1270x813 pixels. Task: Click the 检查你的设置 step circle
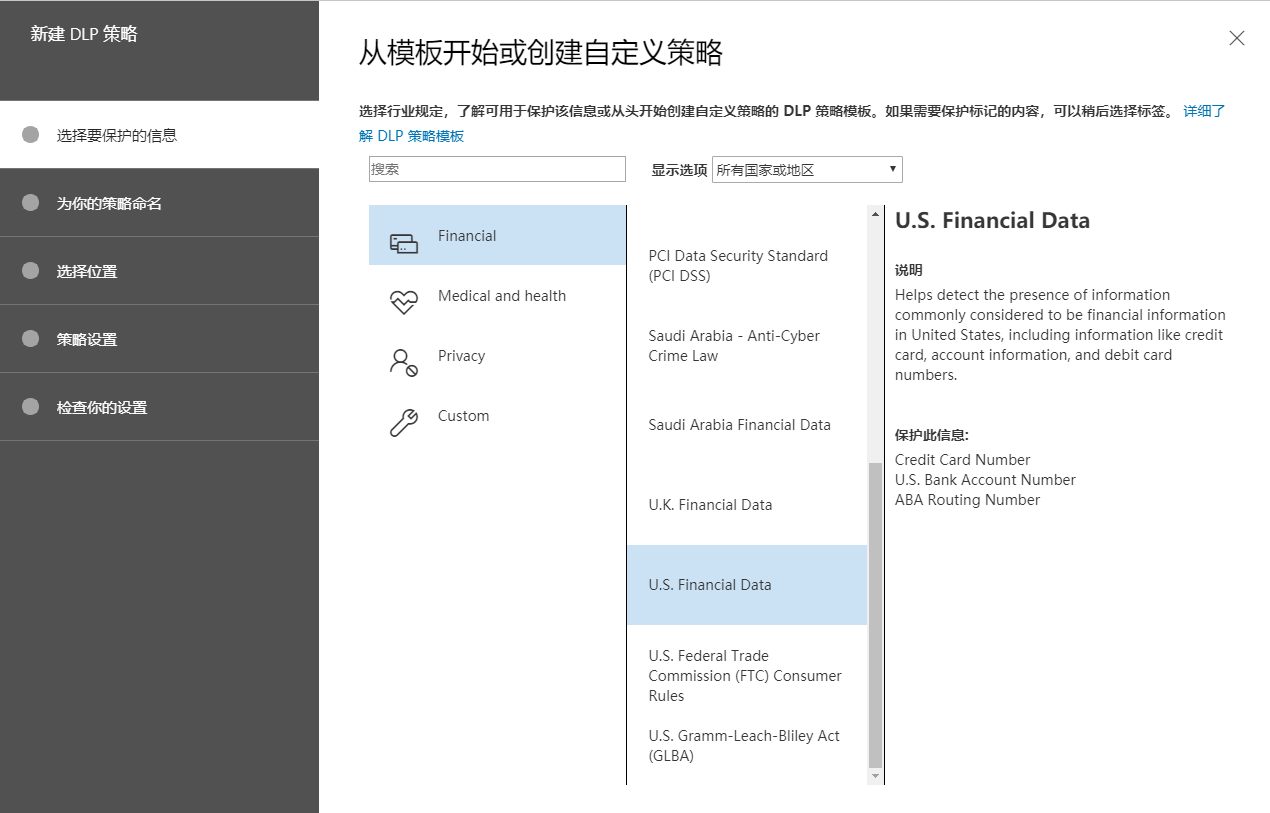[30, 406]
